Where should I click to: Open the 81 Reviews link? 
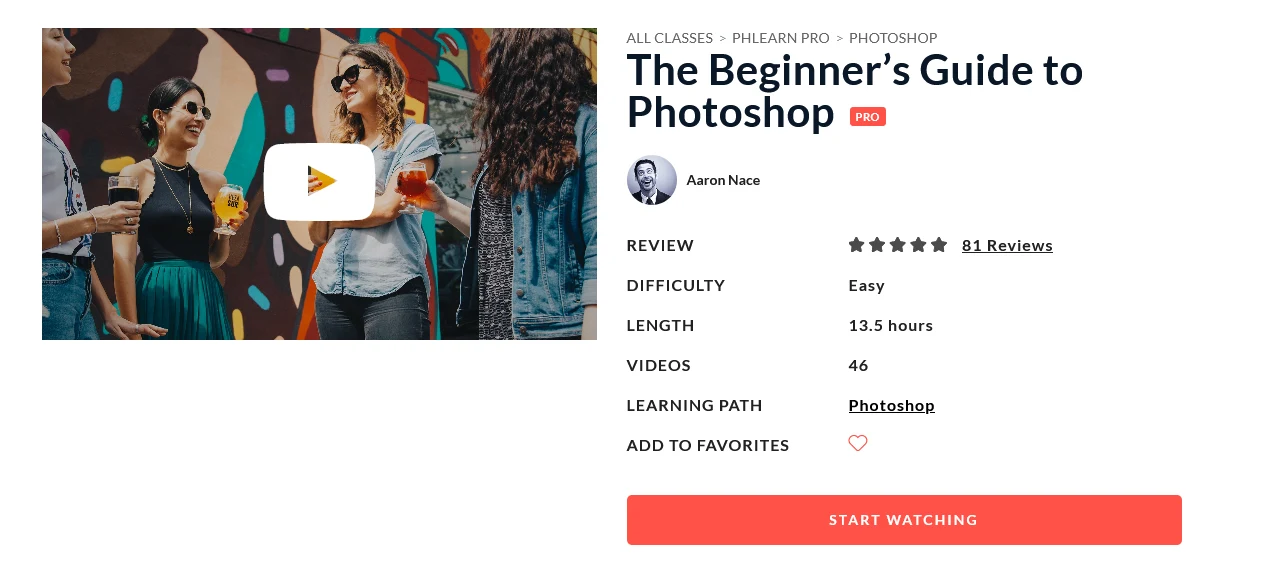[x=1007, y=245]
